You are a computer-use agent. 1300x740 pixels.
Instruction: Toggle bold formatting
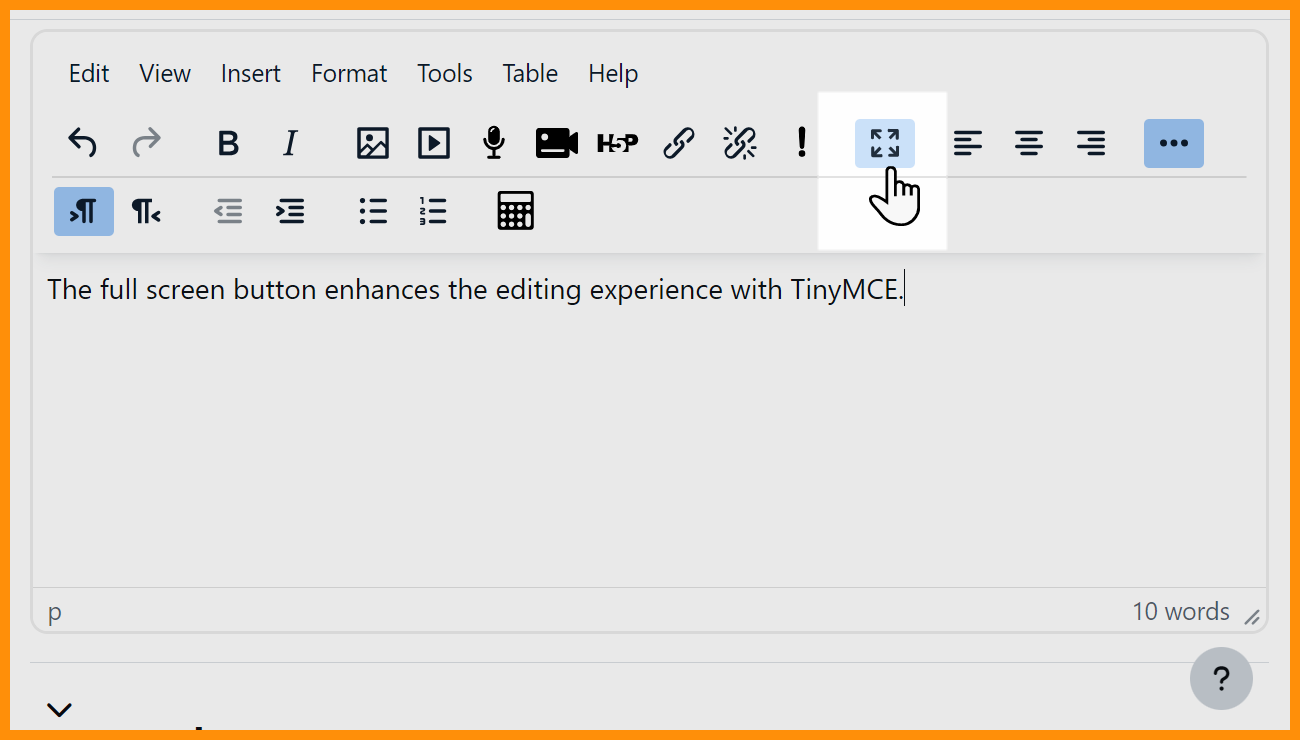point(228,143)
